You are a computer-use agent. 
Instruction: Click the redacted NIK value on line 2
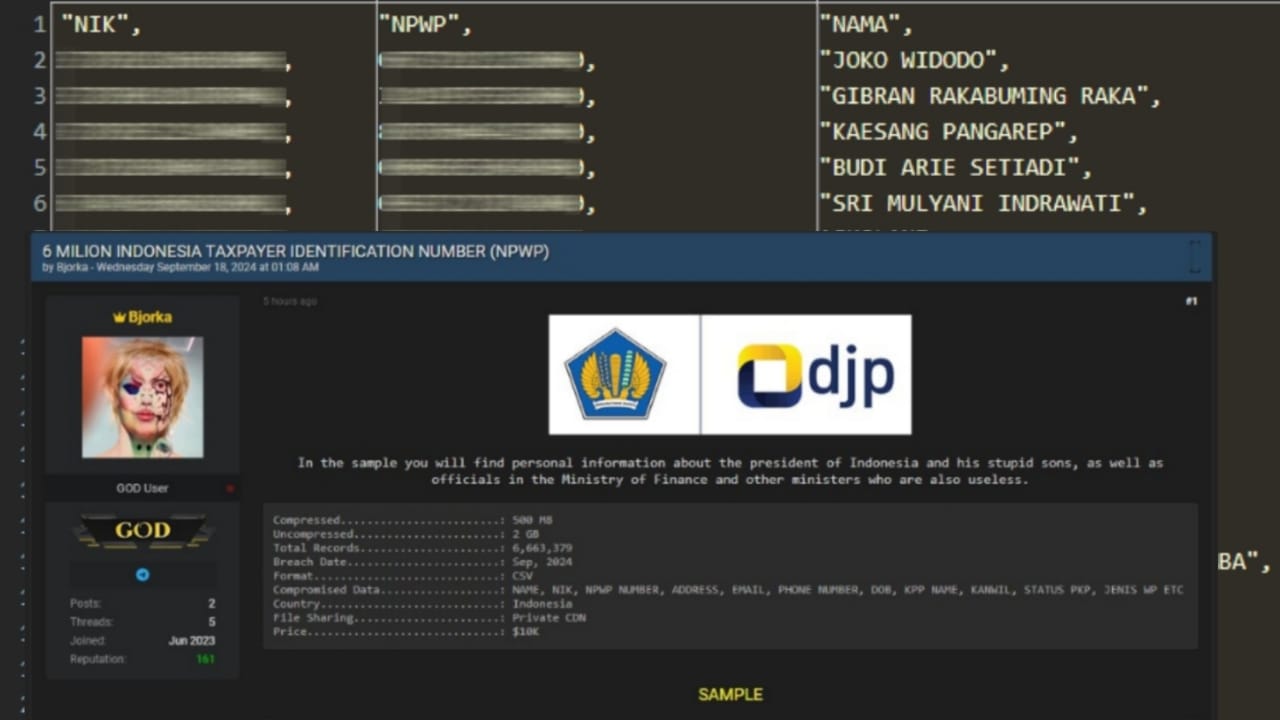(171, 61)
